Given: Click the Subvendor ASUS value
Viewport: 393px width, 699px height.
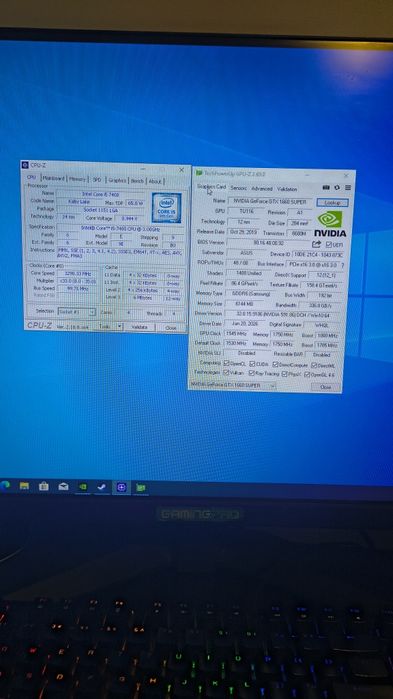Looking at the screenshot, I should click(247, 253).
